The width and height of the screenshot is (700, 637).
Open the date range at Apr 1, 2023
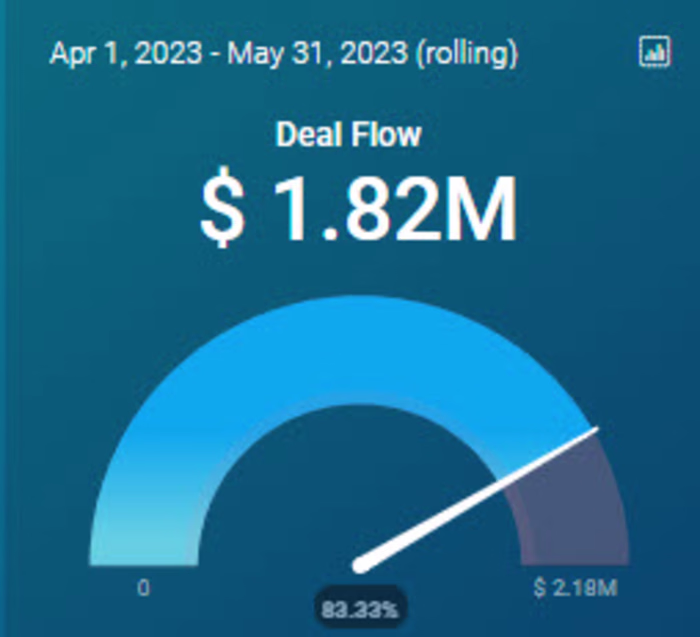(x=127, y=53)
